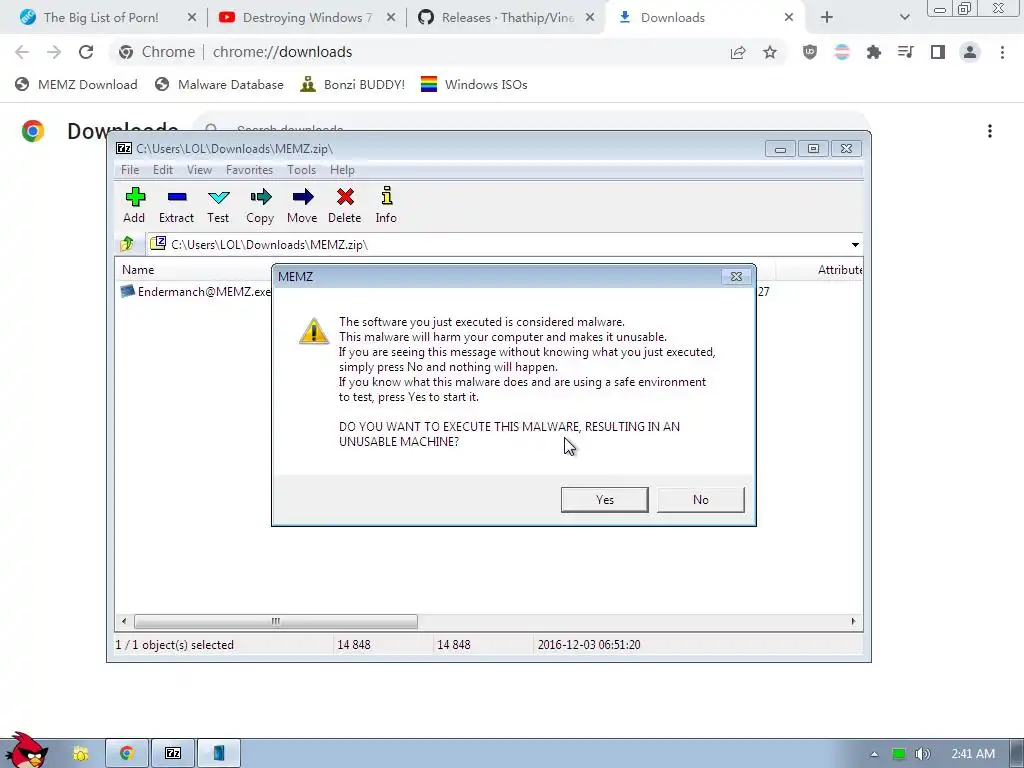Viewport: 1024px width, 768px height.
Task: Click the 2016-12-03 date in status bar
Action: (x=589, y=645)
